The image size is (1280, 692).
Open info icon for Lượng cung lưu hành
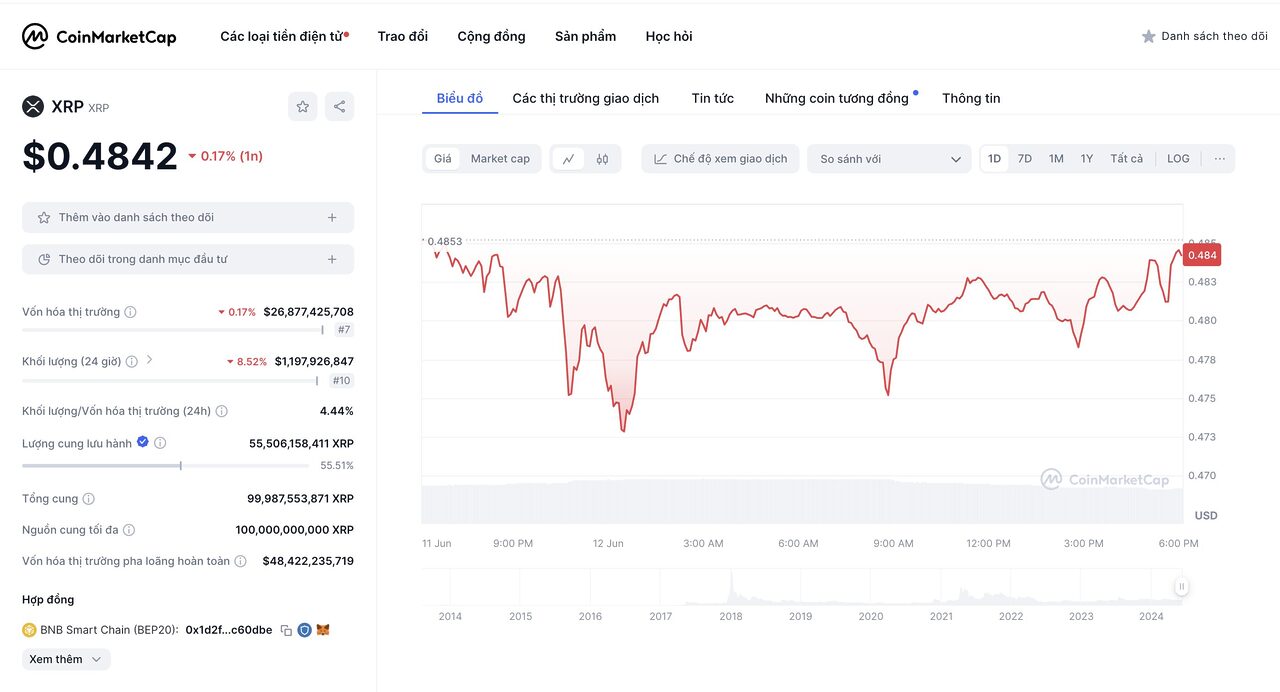[160, 443]
